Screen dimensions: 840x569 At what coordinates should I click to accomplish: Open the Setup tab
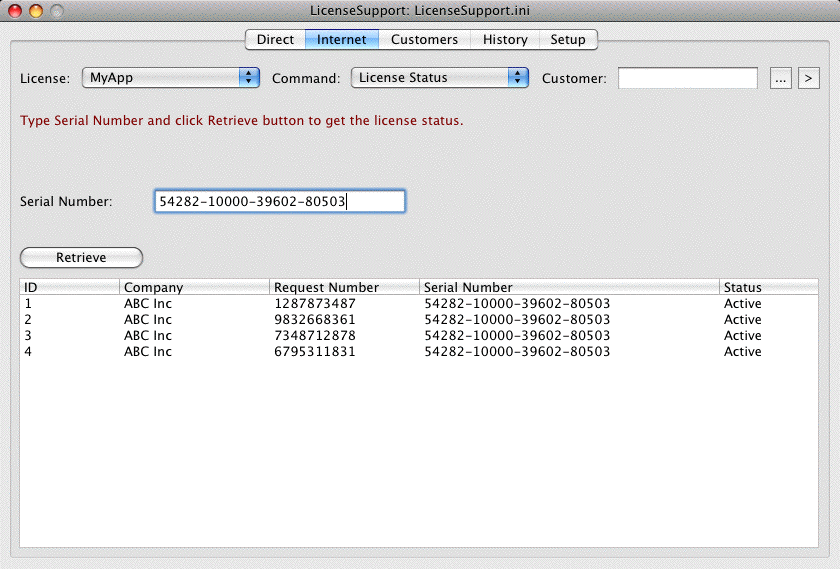[x=568, y=40]
